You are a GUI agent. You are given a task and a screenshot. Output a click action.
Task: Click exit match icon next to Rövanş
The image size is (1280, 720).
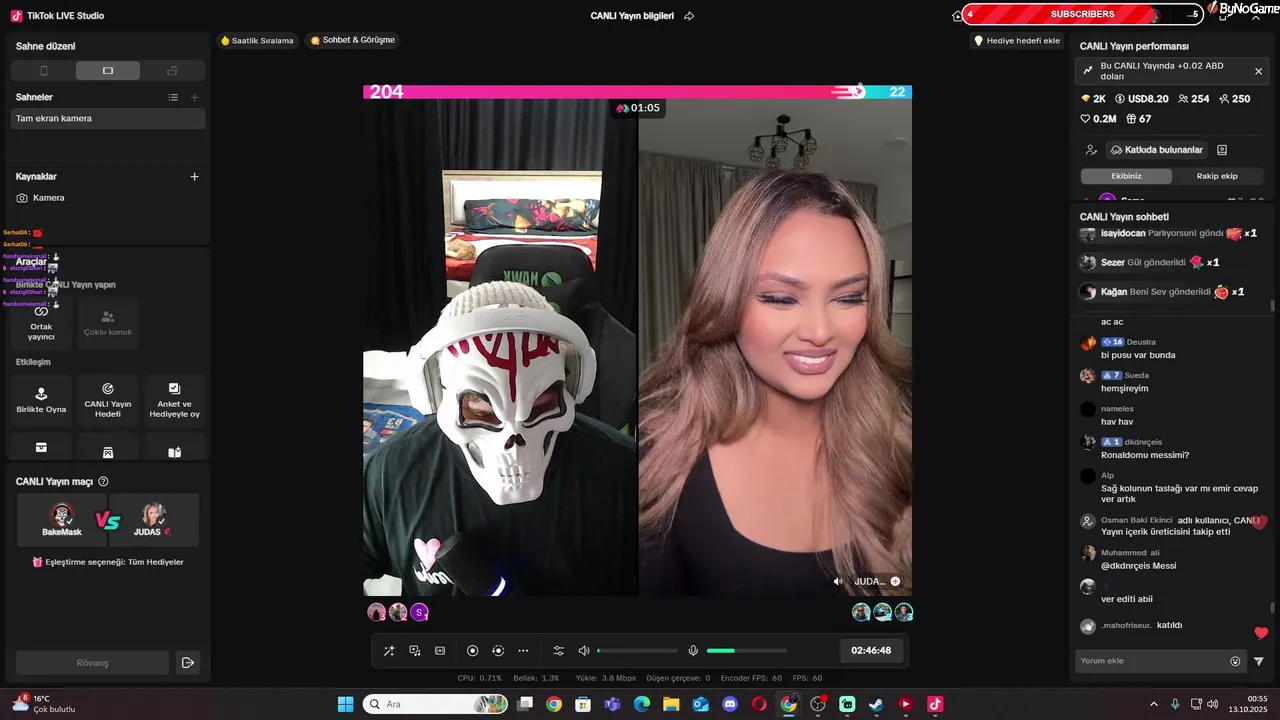(187, 663)
